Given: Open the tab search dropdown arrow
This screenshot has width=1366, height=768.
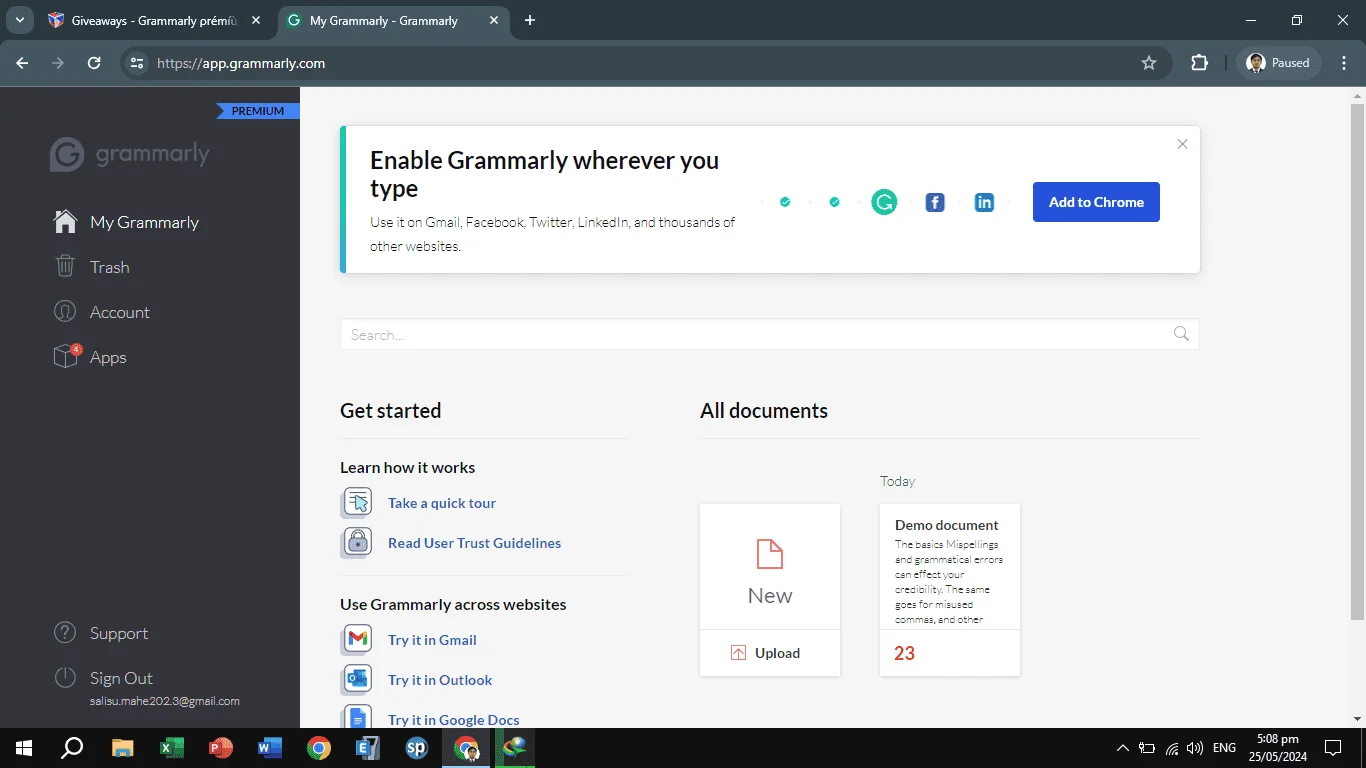Looking at the screenshot, I should coord(19,20).
